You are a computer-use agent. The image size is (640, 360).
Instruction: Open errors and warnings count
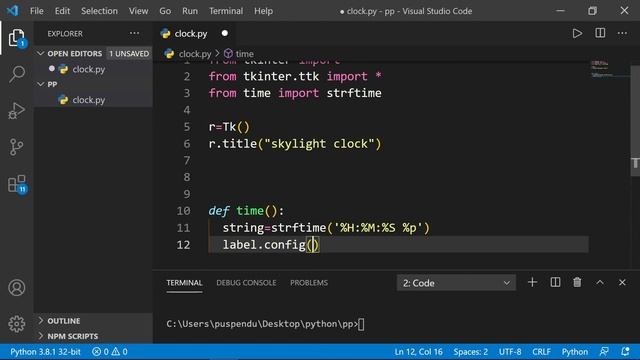(x=110, y=351)
